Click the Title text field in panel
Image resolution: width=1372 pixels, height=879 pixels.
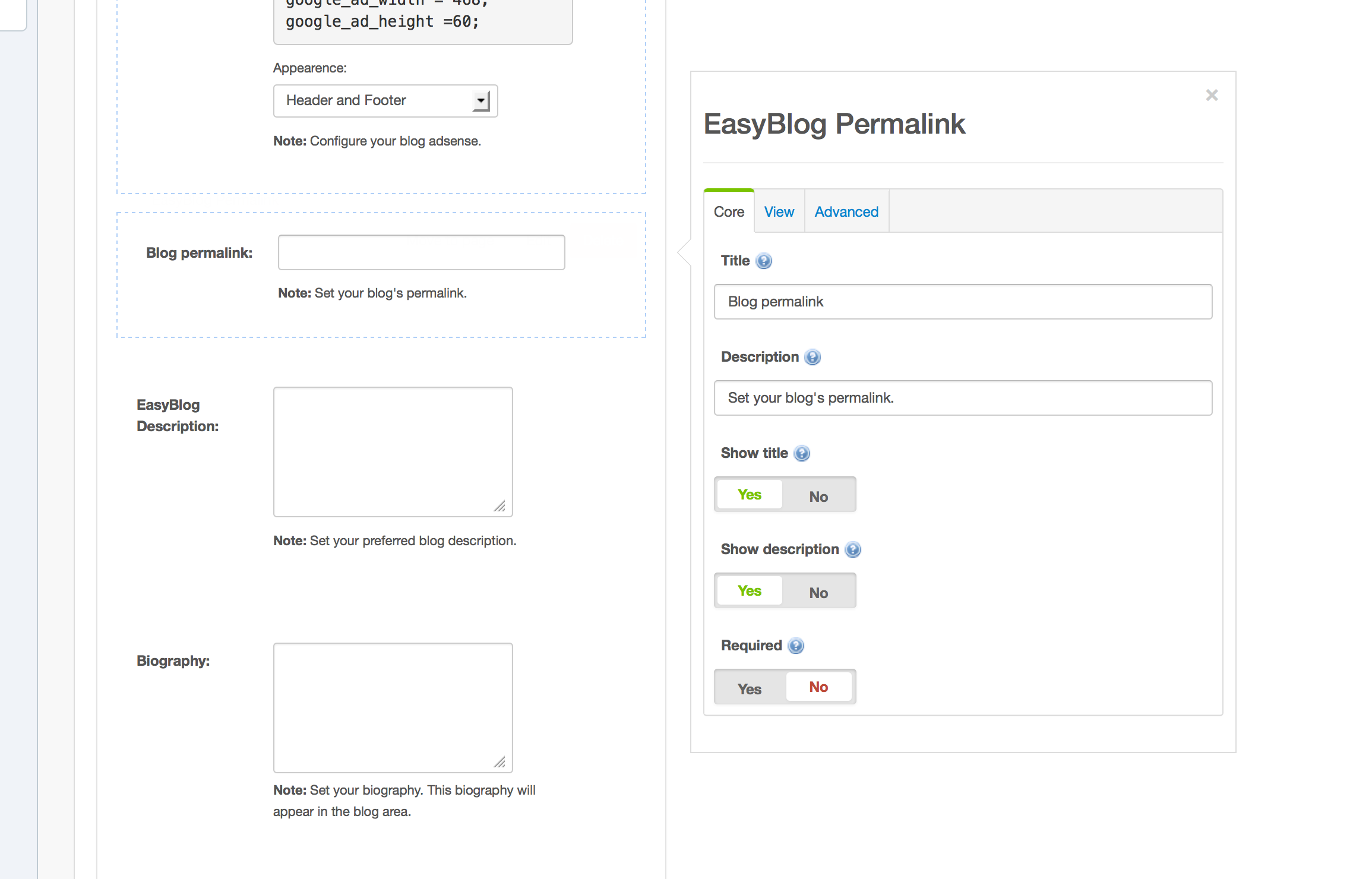pos(962,302)
